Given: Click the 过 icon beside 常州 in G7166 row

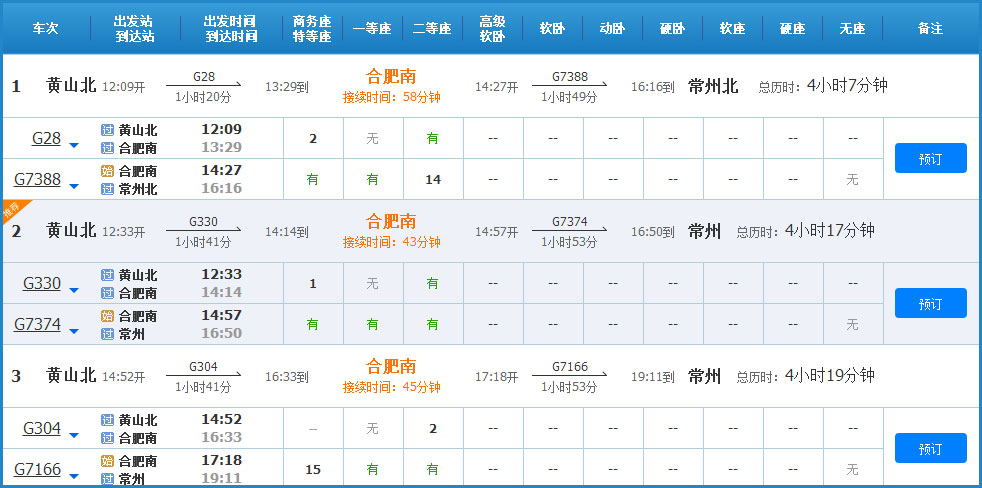Looking at the screenshot, I should point(107,479).
